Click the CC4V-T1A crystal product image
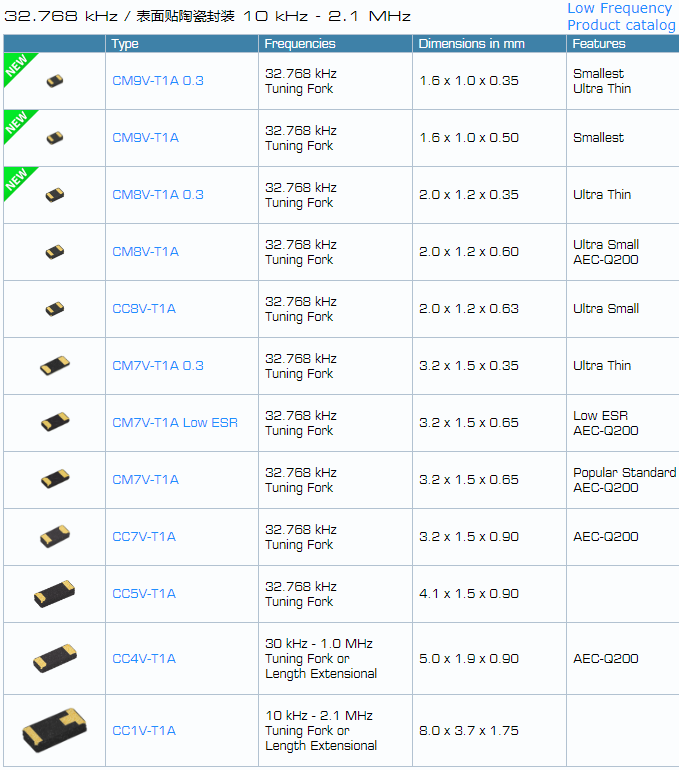 pyautogui.click(x=55, y=658)
